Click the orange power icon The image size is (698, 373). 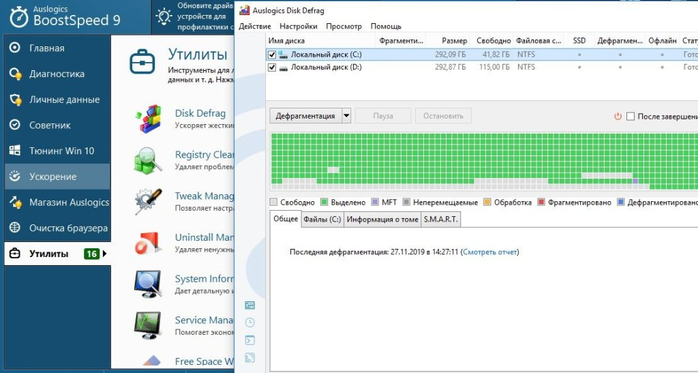coord(617,116)
